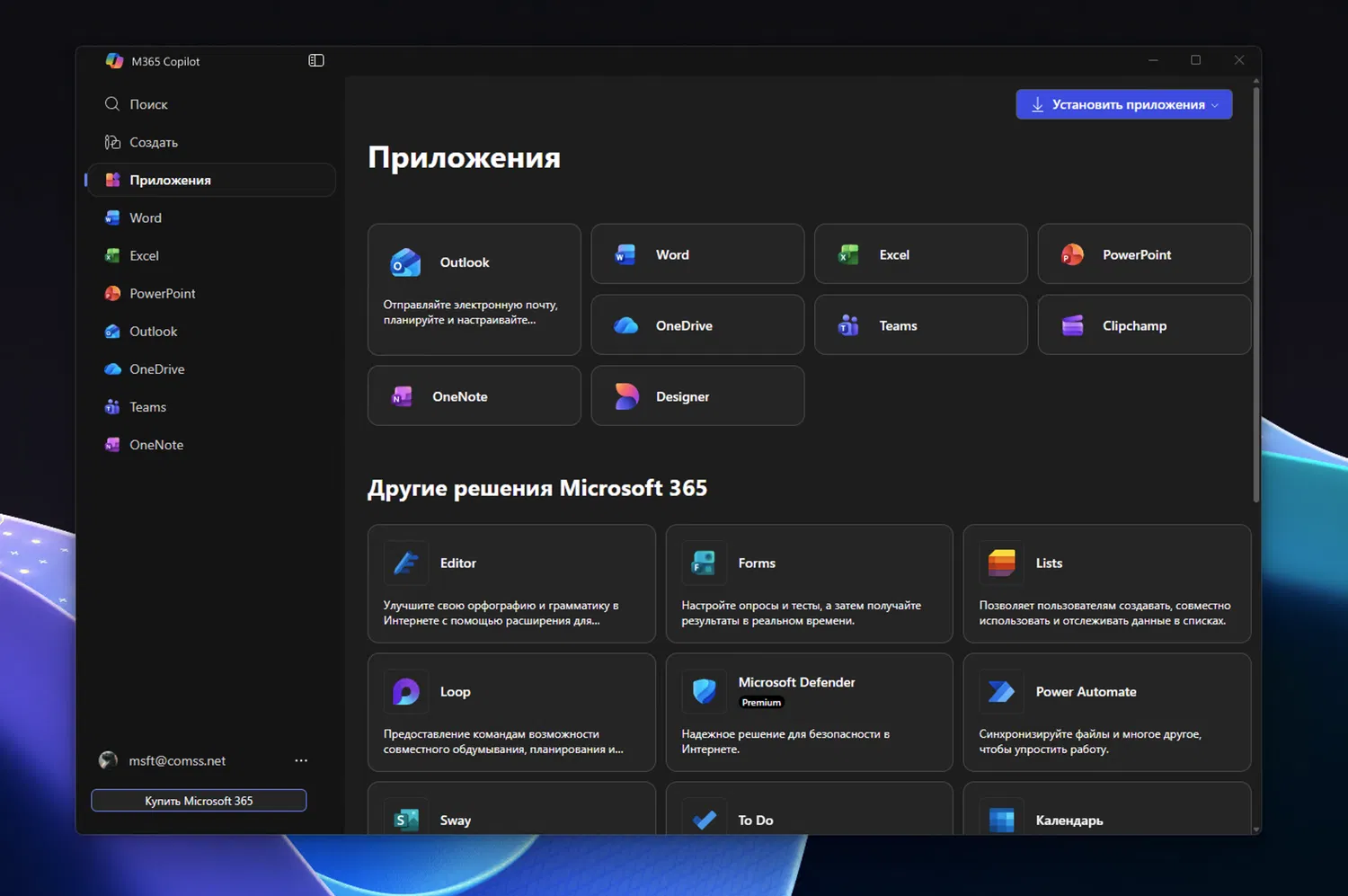Open the msft@comss.net account profile

point(163,760)
